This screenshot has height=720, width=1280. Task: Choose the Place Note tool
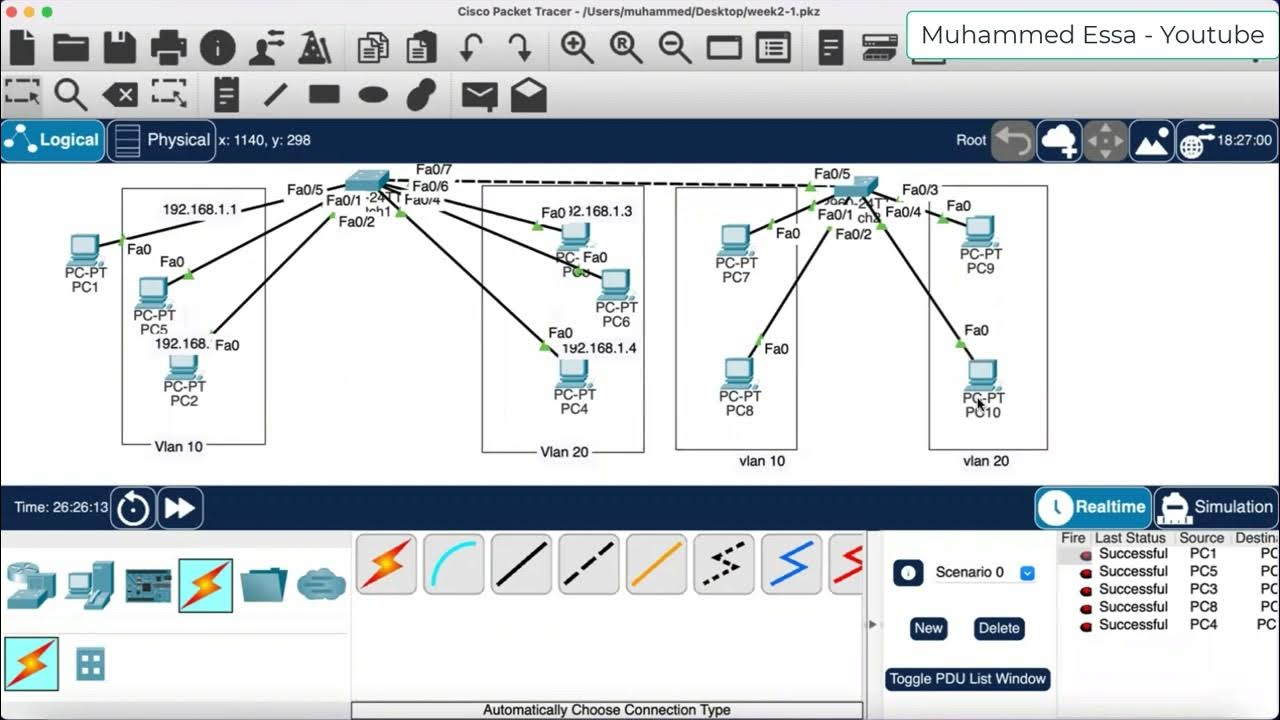click(227, 95)
